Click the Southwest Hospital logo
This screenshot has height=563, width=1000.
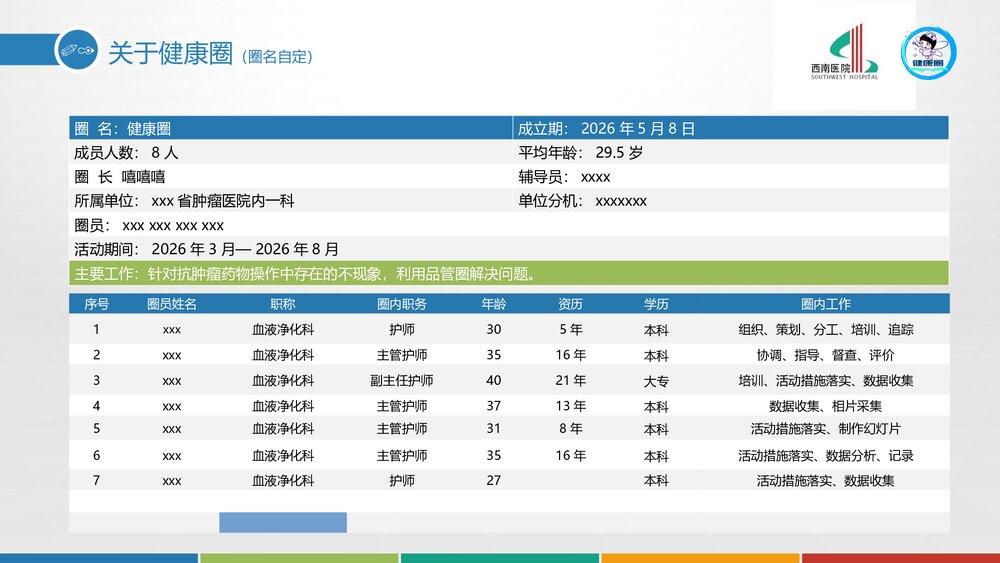844,52
